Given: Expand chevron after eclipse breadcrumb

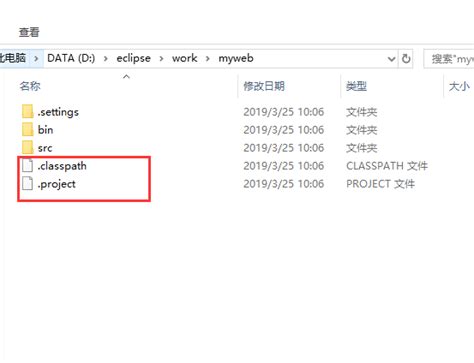Looking at the screenshot, I should [x=161, y=59].
